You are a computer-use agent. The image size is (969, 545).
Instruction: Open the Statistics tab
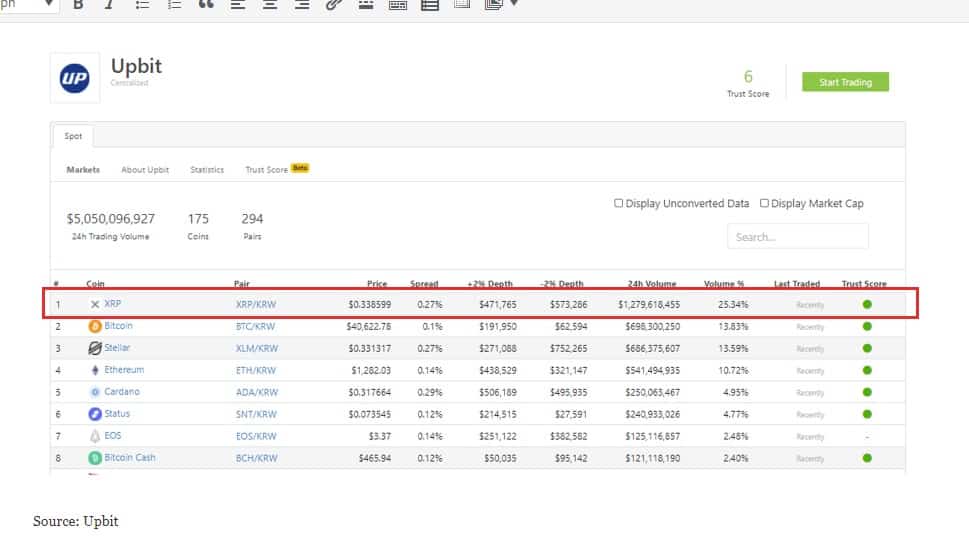coord(207,169)
